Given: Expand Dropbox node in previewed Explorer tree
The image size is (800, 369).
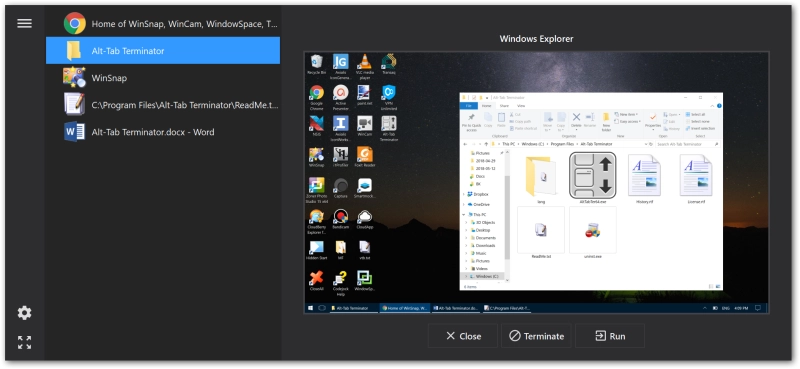Looking at the screenshot, I should point(464,194).
